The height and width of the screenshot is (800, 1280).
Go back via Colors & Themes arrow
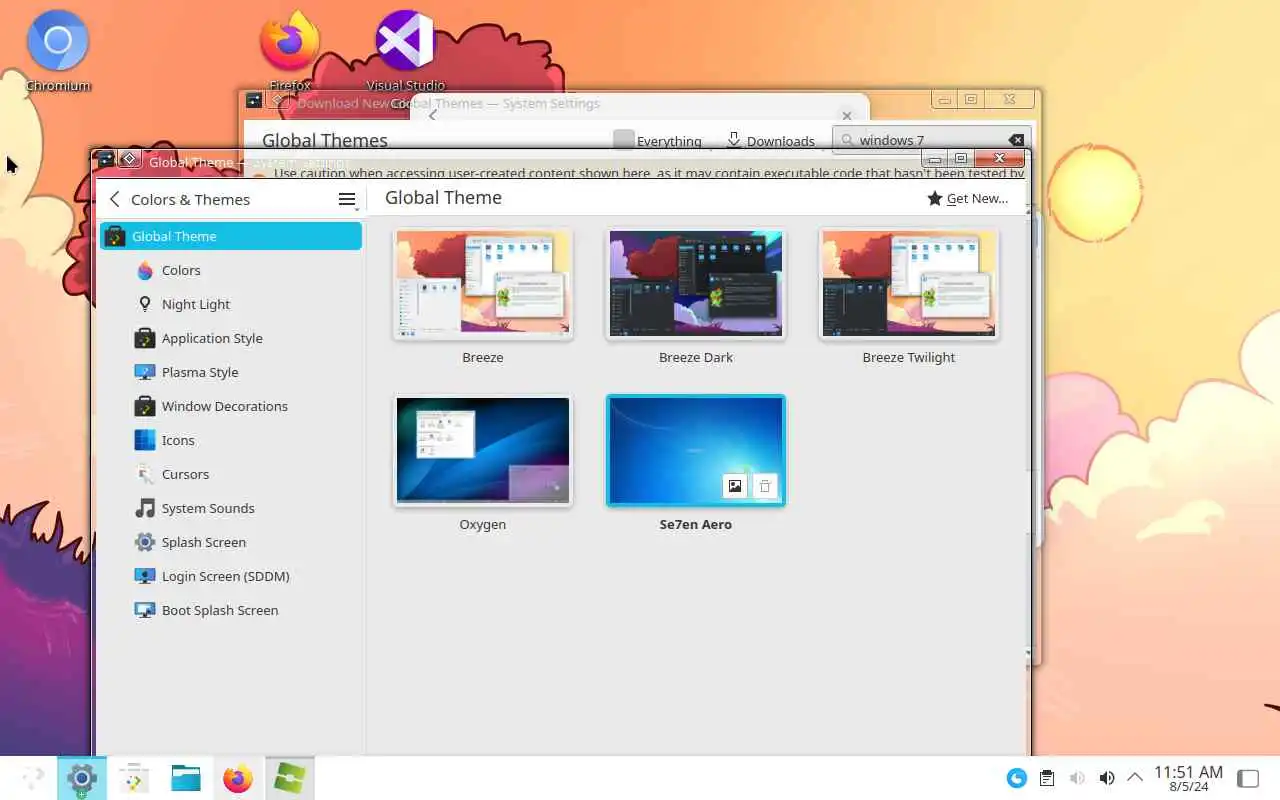115,199
